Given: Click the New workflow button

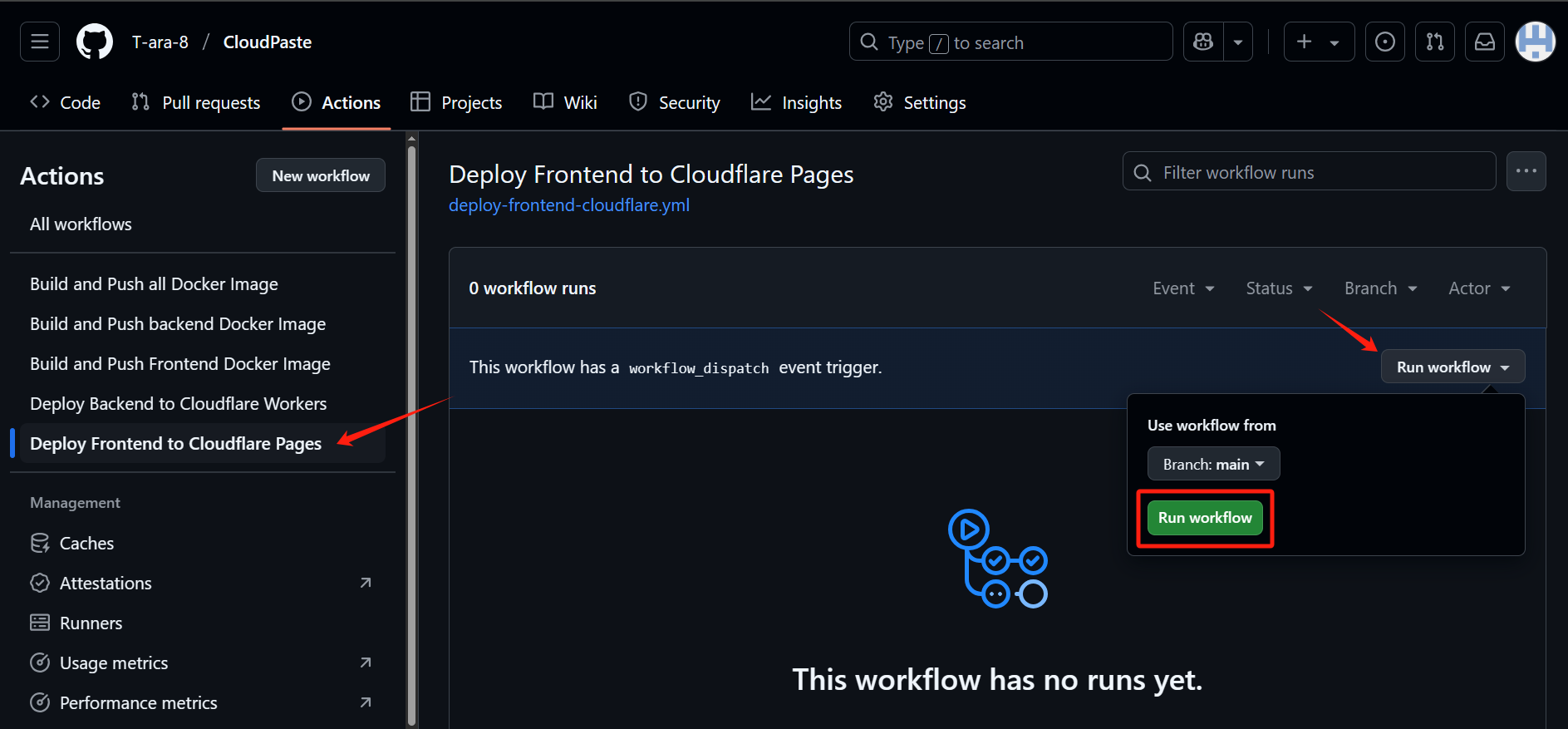Looking at the screenshot, I should coord(321,175).
